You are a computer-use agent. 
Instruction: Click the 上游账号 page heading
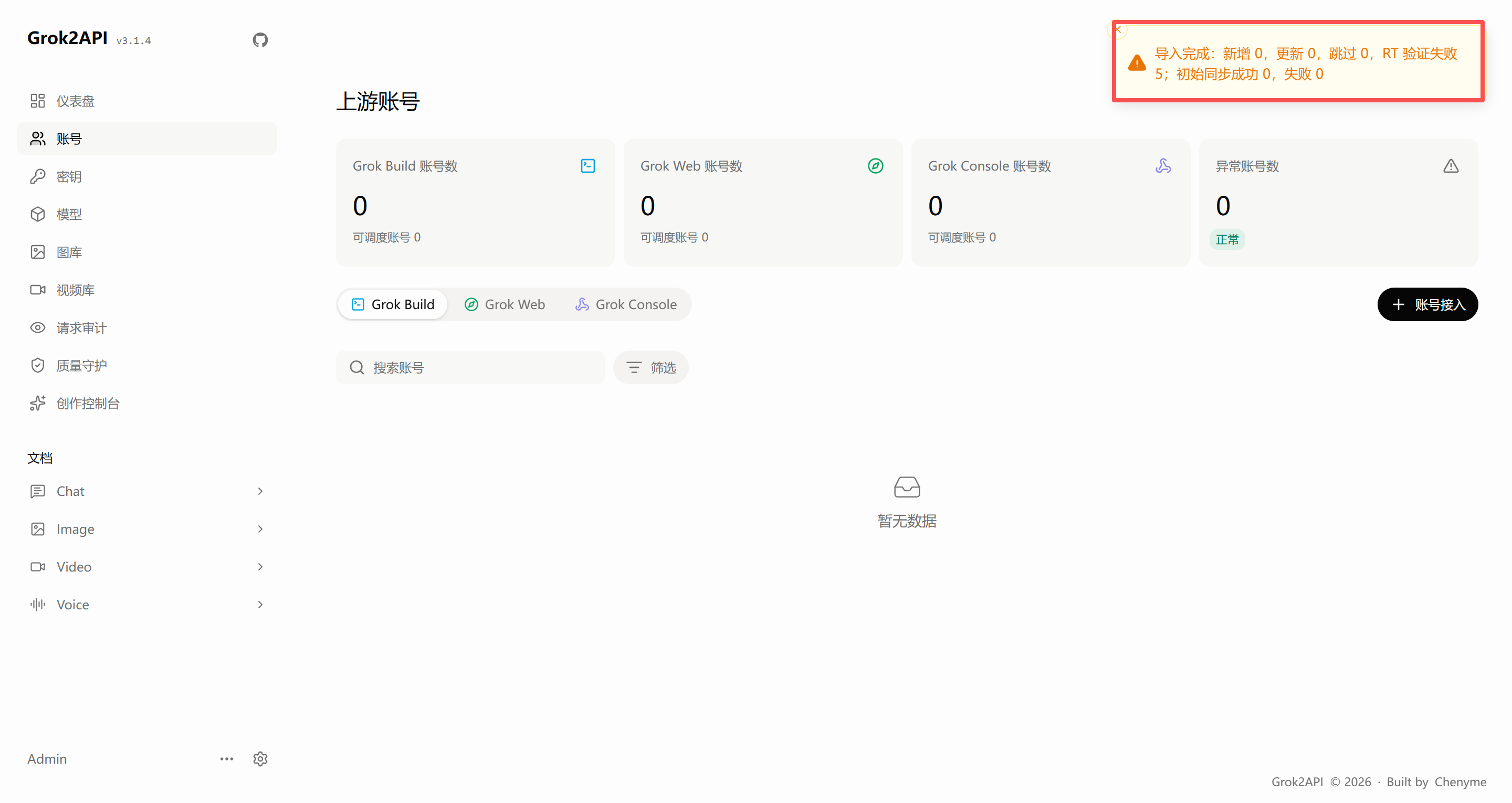378,101
